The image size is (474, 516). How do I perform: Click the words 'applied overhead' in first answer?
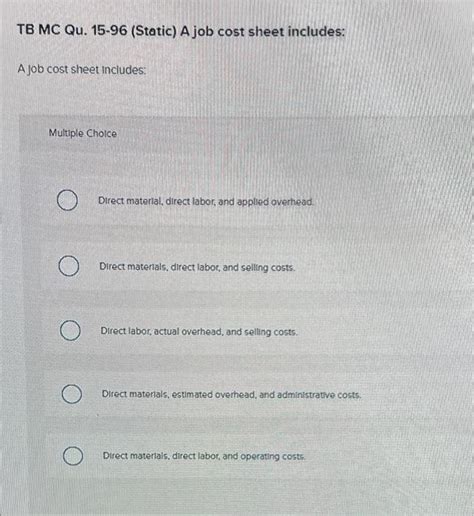click(275, 202)
